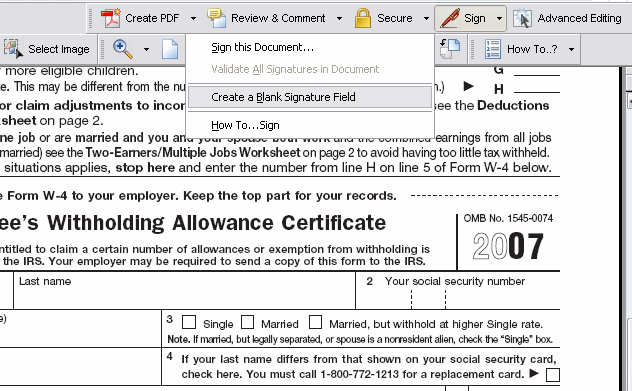The image size is (632, 391).
Task: Choose Sign this Document... menu item
Action: coord(310,47)
